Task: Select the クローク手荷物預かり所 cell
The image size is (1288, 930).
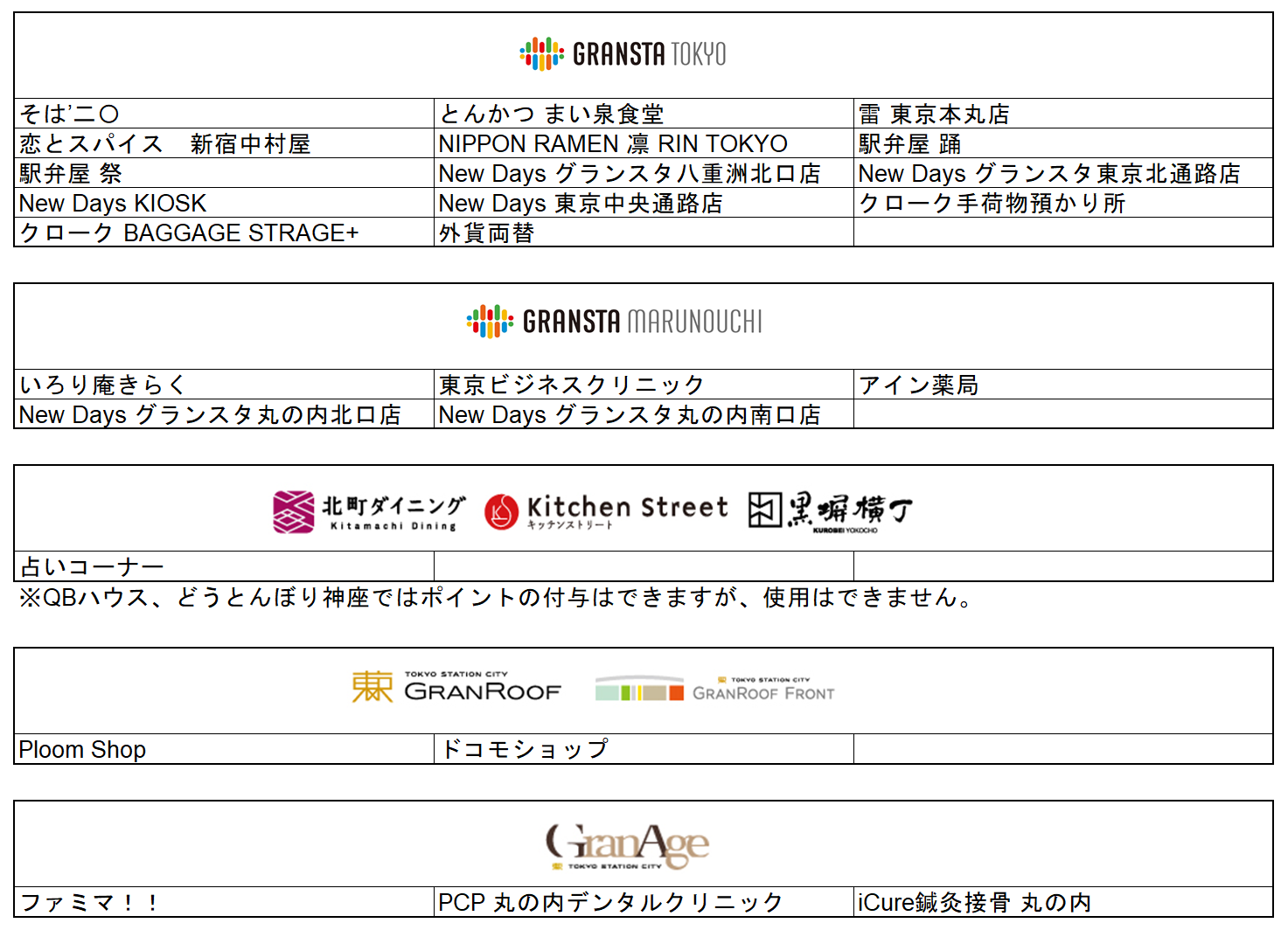Action: tap(1063, 203)
